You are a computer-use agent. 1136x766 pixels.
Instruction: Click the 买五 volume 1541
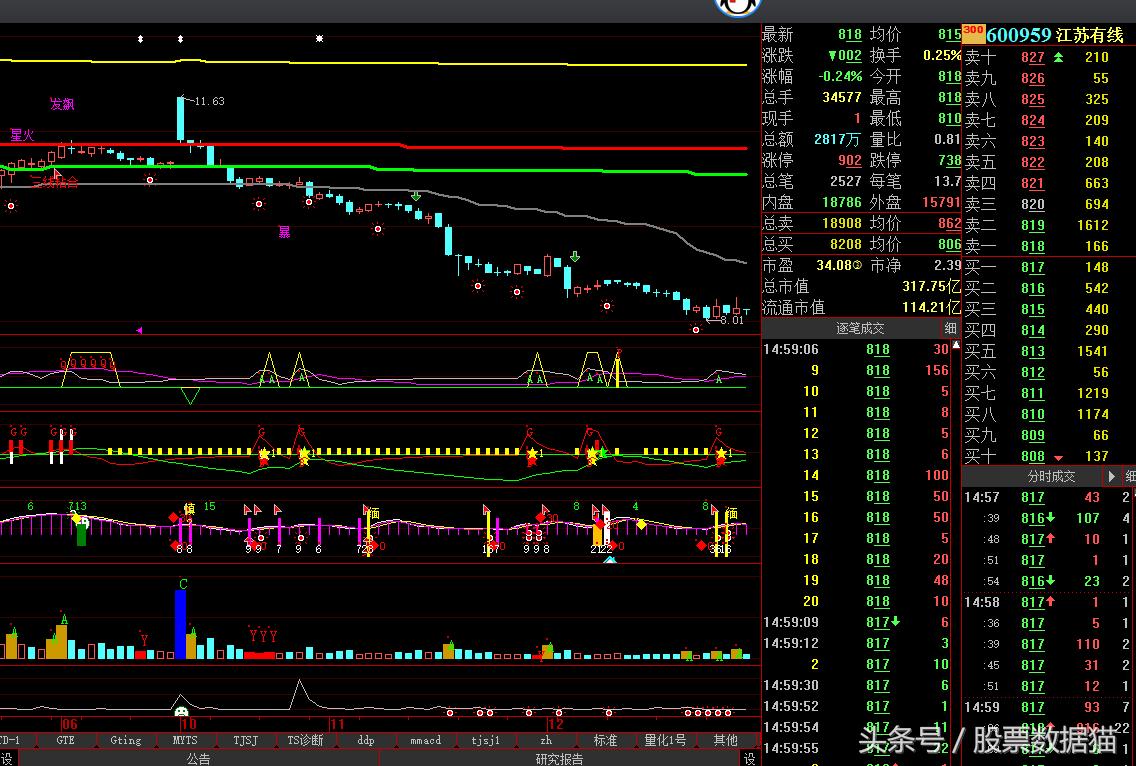pyautogui.click(x=1093, y=351)
